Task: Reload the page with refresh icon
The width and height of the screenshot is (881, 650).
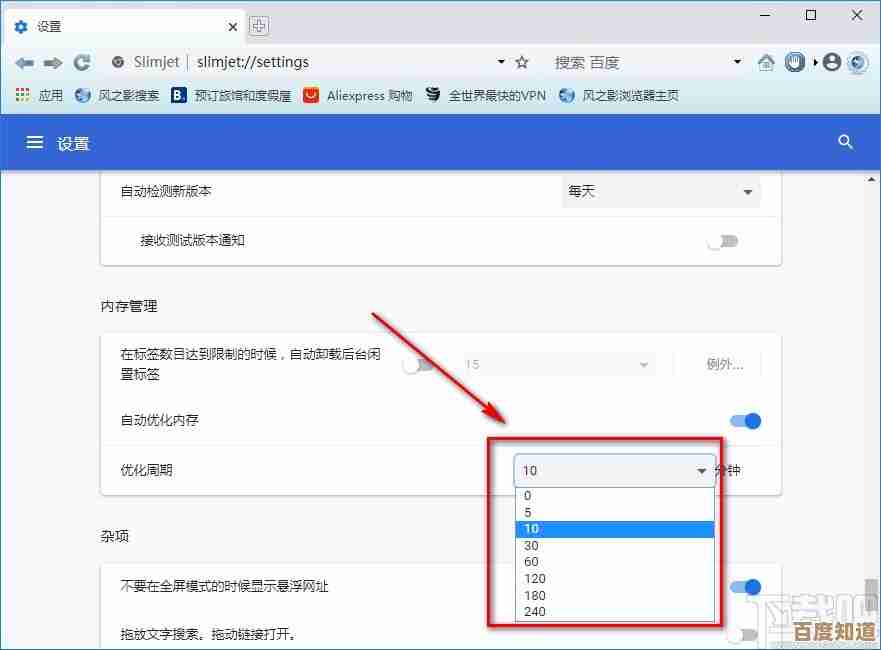Action: 82,62
